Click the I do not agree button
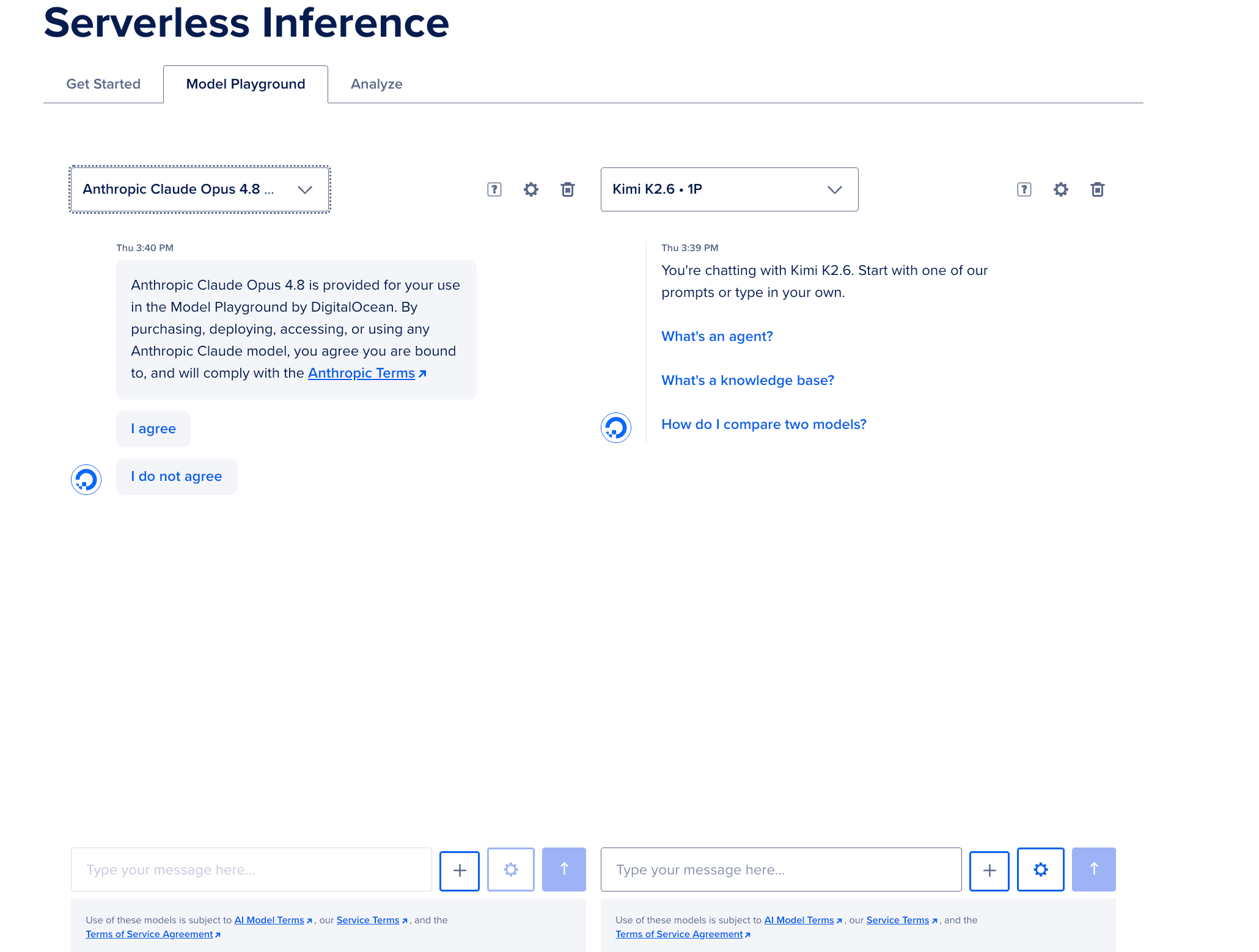Image resolution: width=1259 pixels, height=952 pixels. click(x=177, y=477)
